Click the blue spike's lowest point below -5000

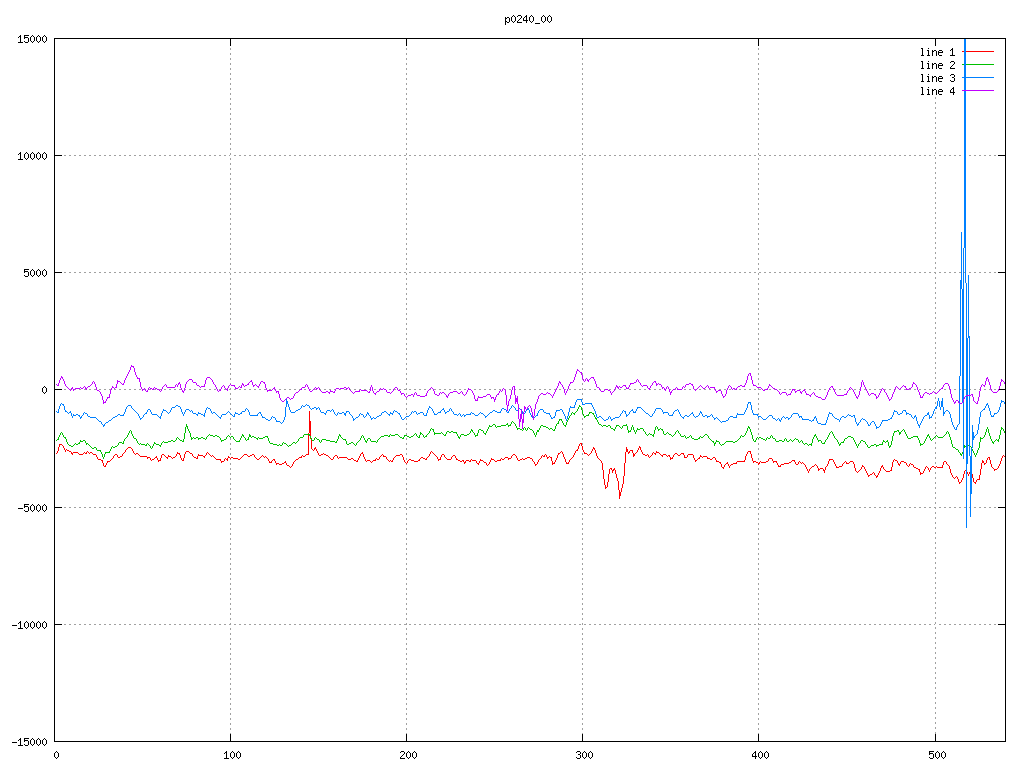click(966, 526)
